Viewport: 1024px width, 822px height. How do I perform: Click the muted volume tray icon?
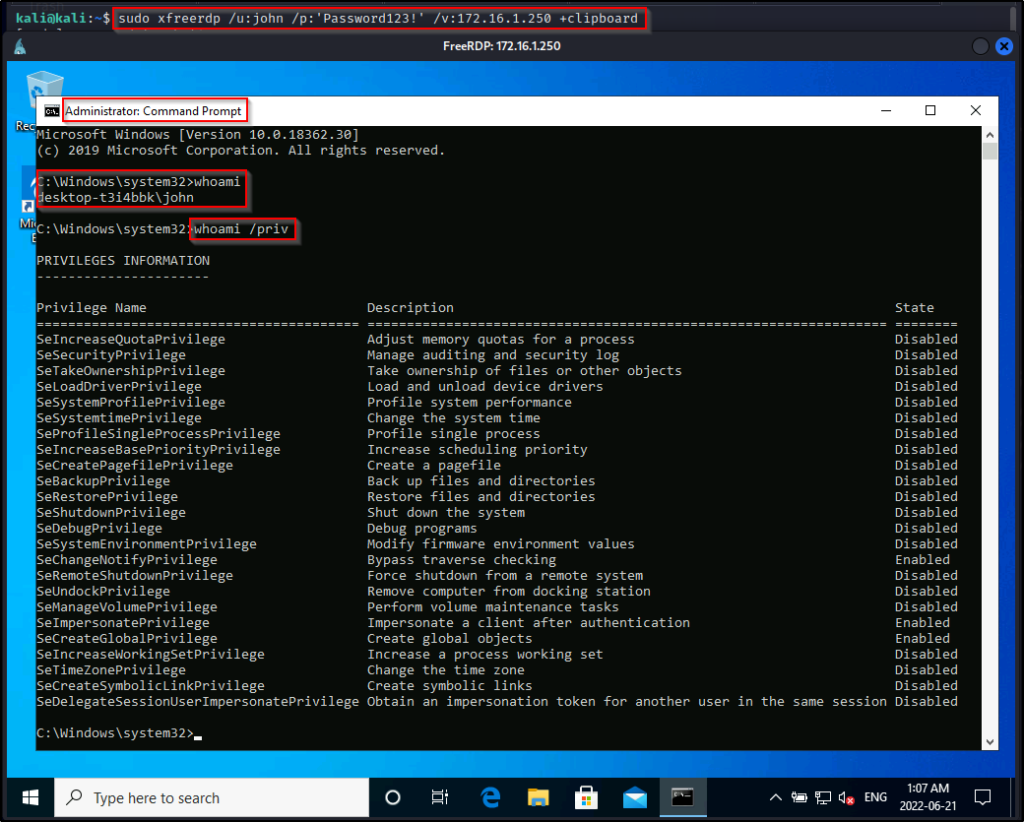(x=846, y=798)
